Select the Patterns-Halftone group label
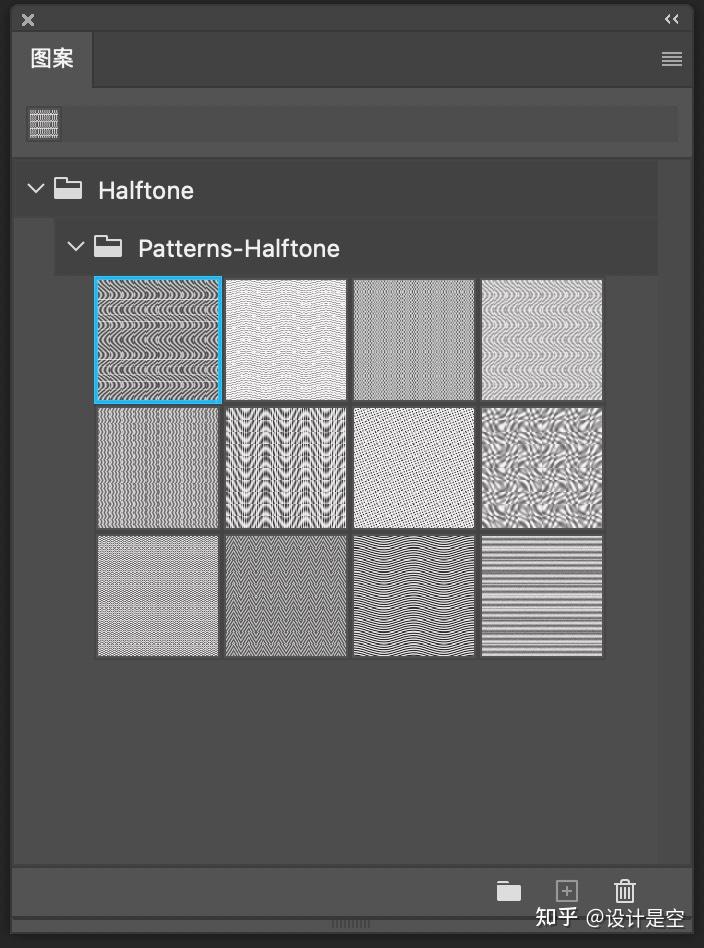Viewport: 704px width, 948px height. tap(239, 248)
